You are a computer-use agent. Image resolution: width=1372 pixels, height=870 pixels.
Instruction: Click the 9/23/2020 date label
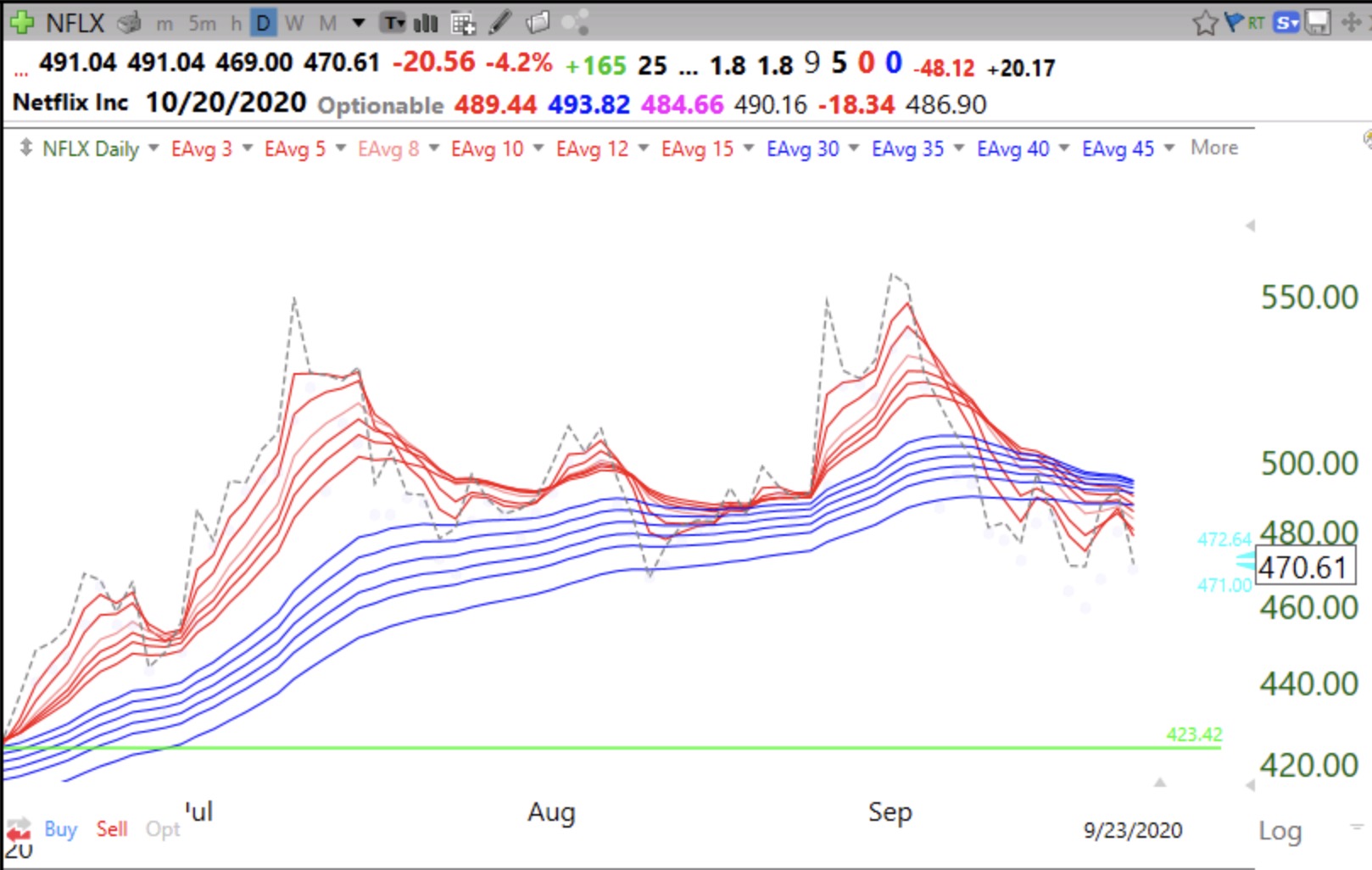1132,830
